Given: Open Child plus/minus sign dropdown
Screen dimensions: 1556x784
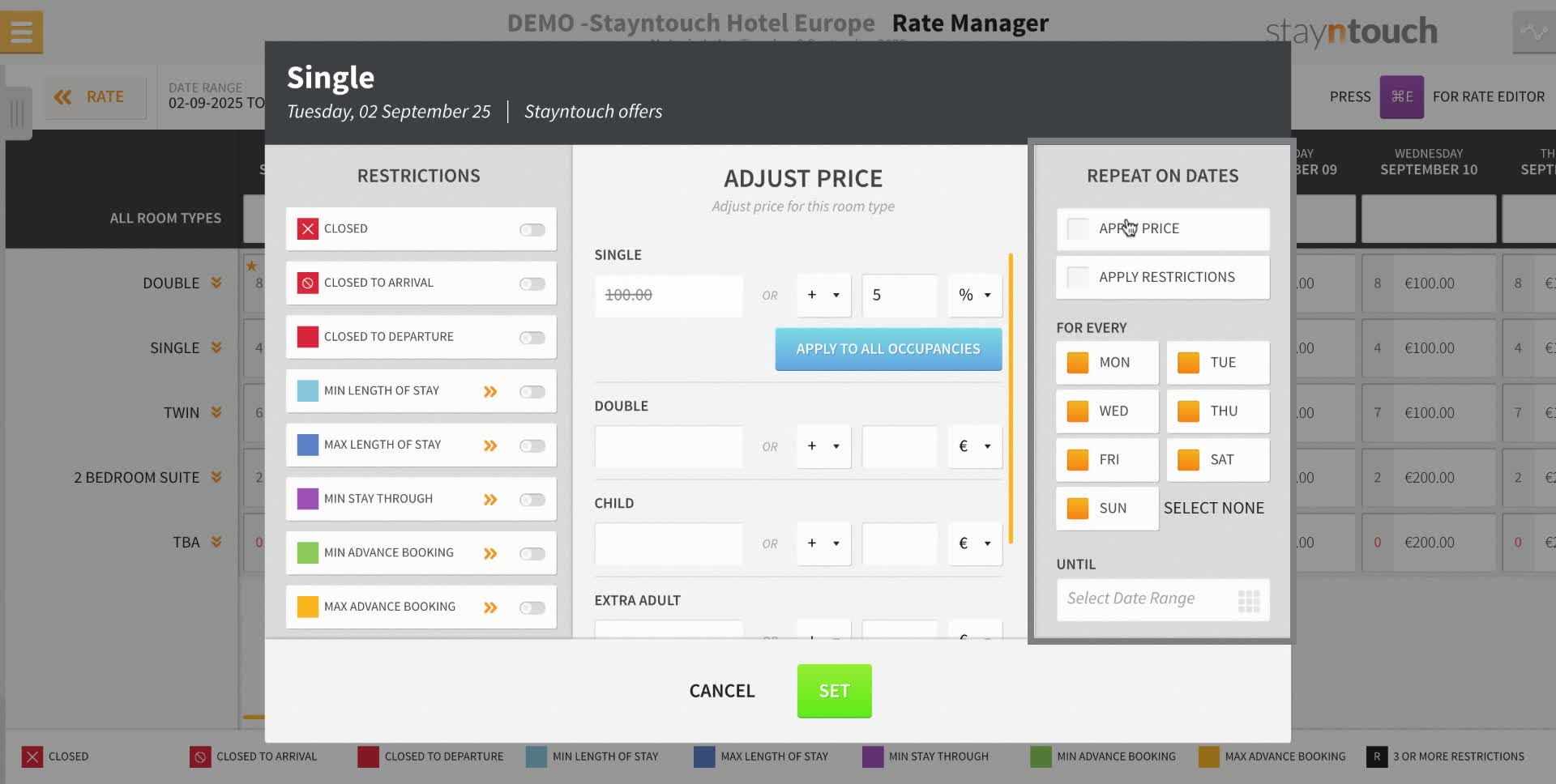Looking at the screenshot, I should coord(823,544).
